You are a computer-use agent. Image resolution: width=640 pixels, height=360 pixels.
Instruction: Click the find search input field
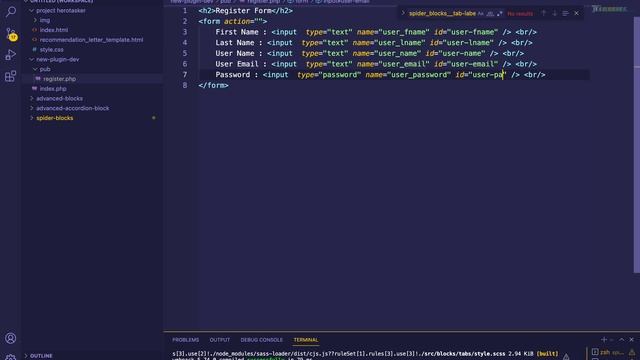click(442, 13)
